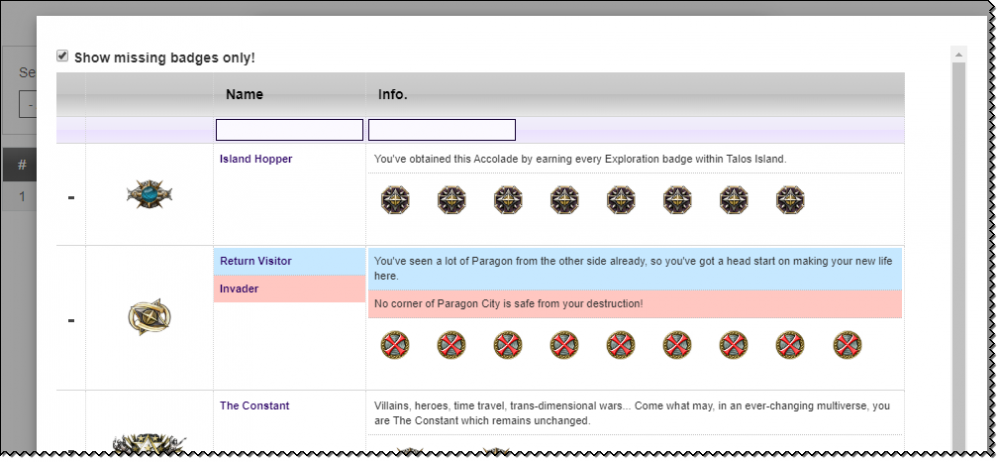Collapse the Island Hopper row with minus sign

pos(71,197)
